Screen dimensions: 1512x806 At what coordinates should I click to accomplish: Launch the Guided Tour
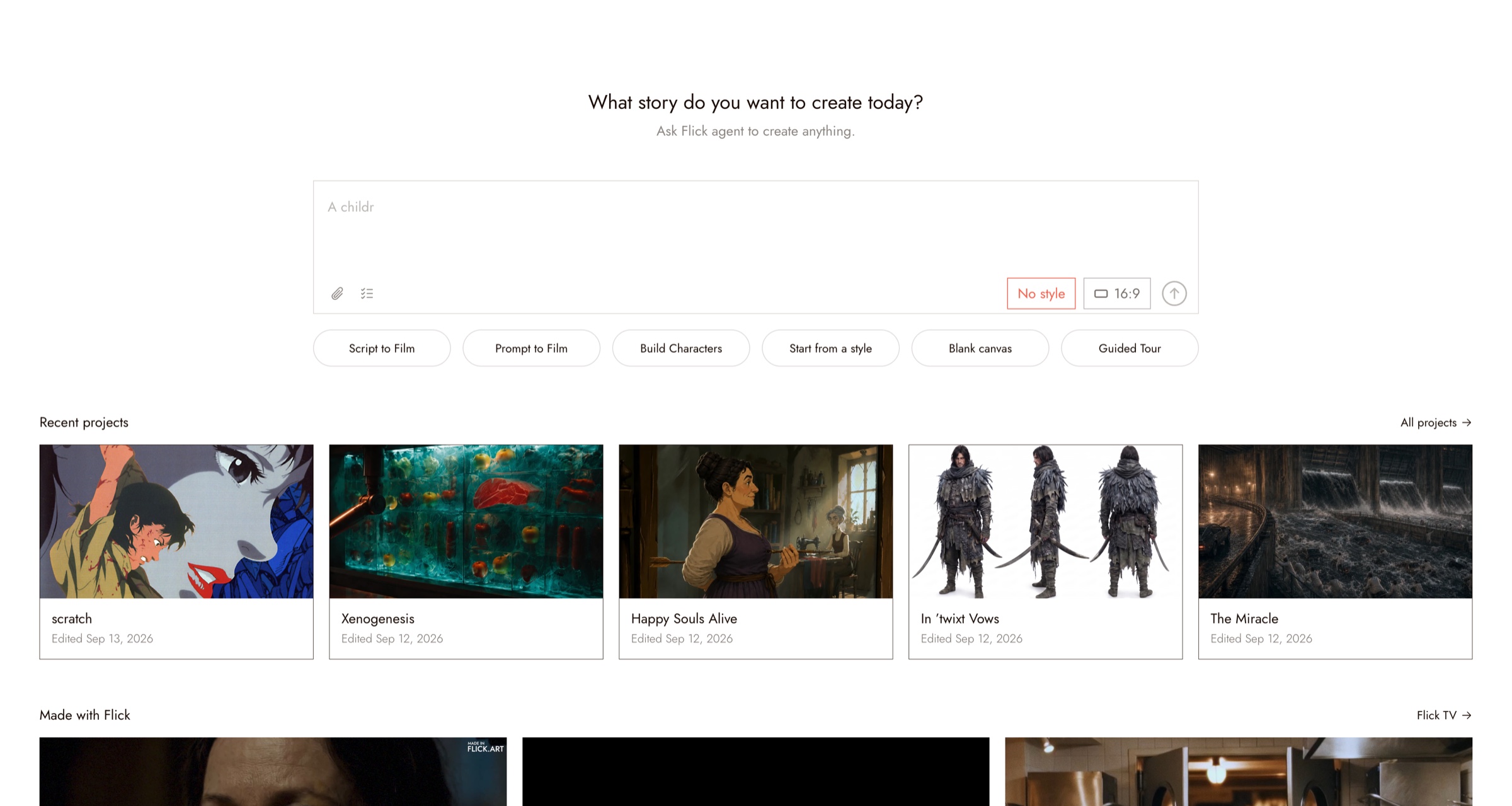click(1130, 348)
